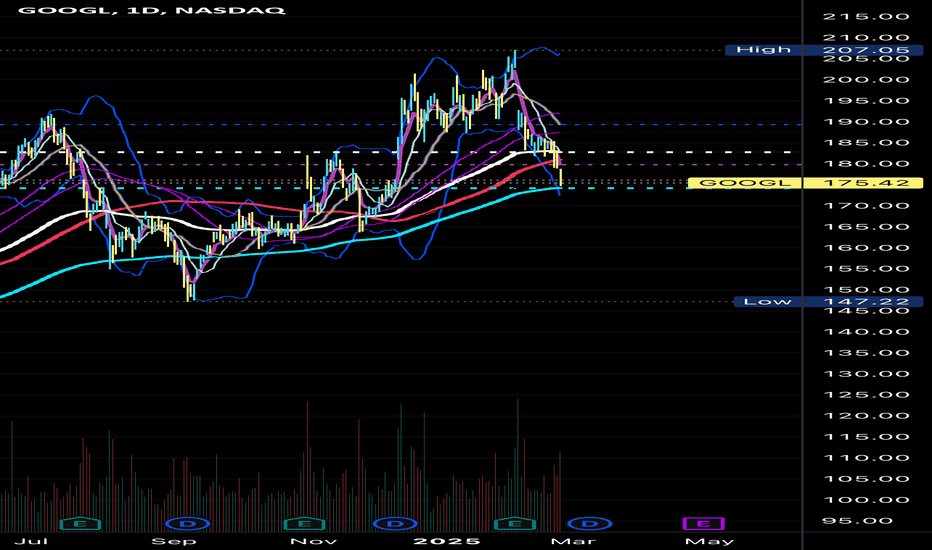This screenshot has height=550, width=932.
Task: Click the 130.00 price axis value
Action: [866, 374]
